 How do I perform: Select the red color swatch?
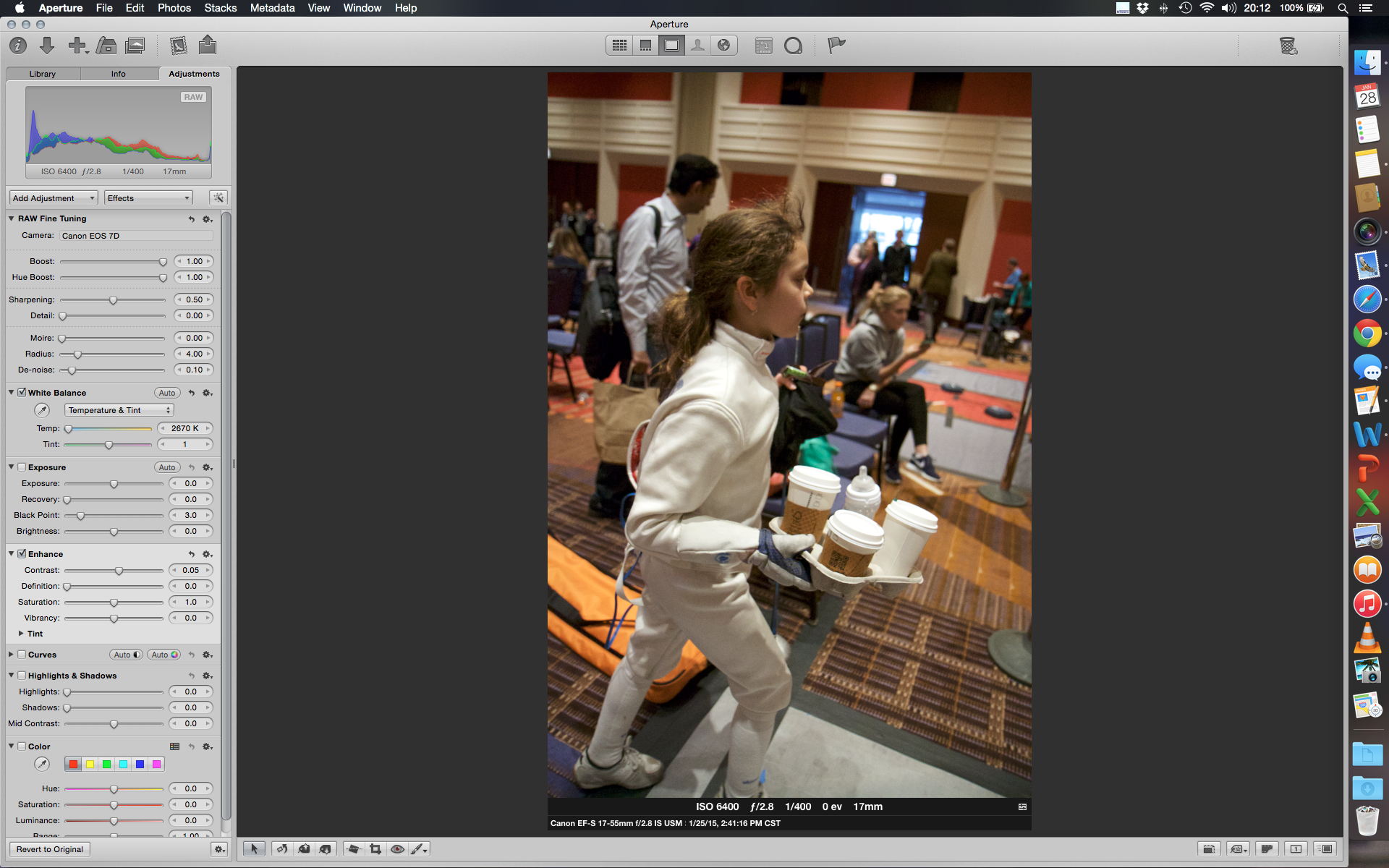pyautogui.click(x=73, y=765)
